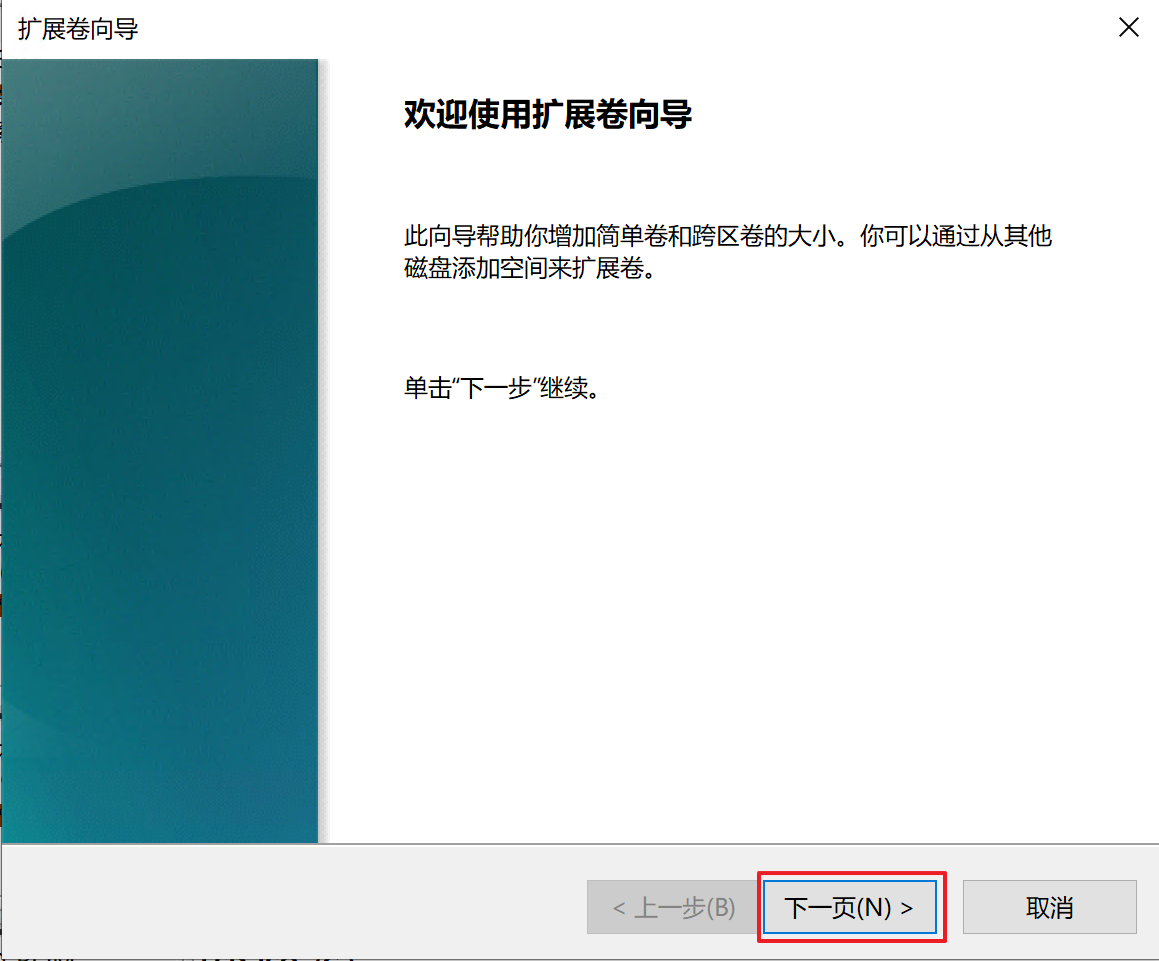Click the 扩展卷向导 window title
The image size is (1159, 961).
tap(78, 29)
